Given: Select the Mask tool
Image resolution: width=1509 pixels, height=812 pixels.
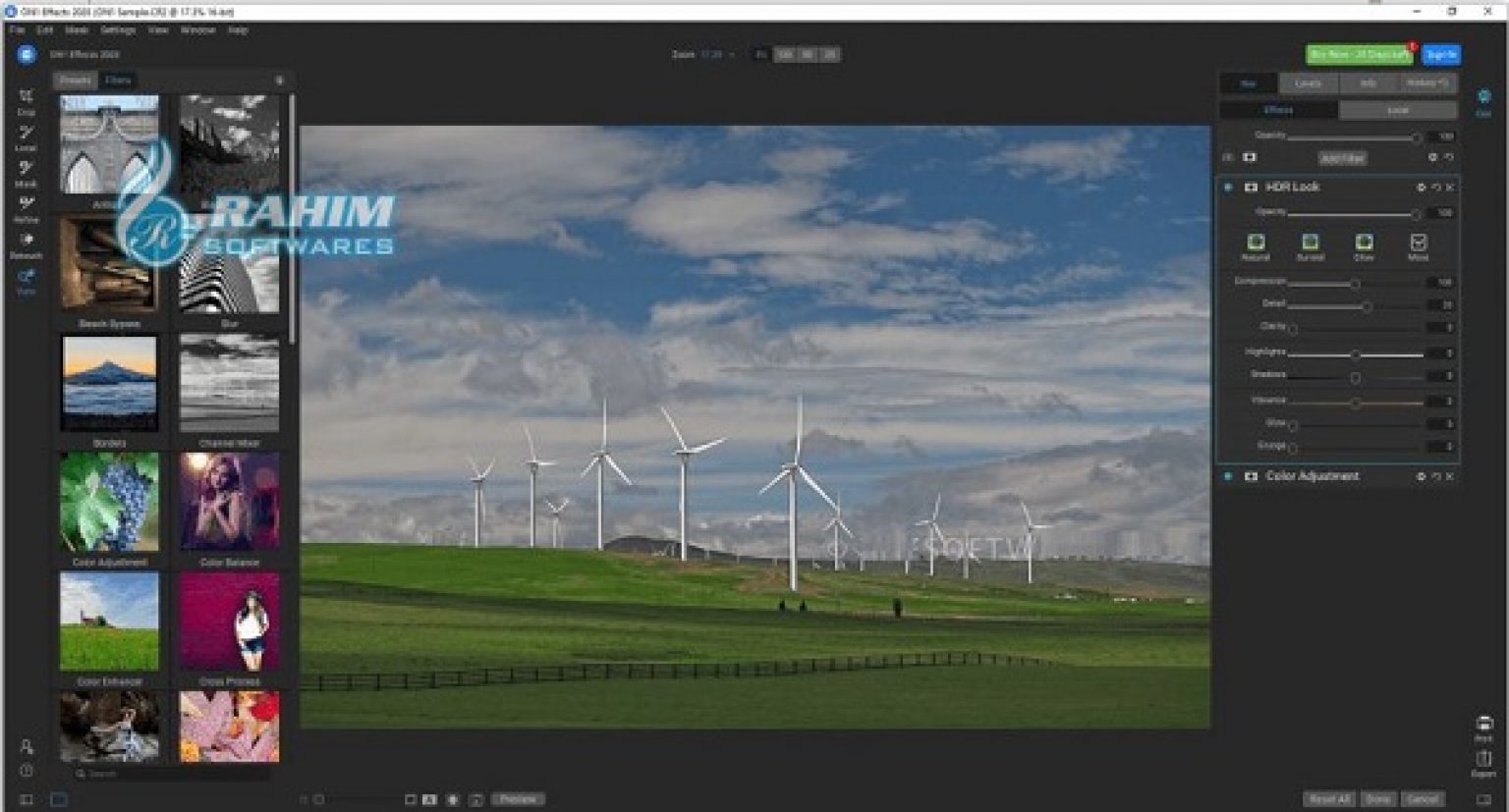Looking at the screenshot, I should coord(27,170).
